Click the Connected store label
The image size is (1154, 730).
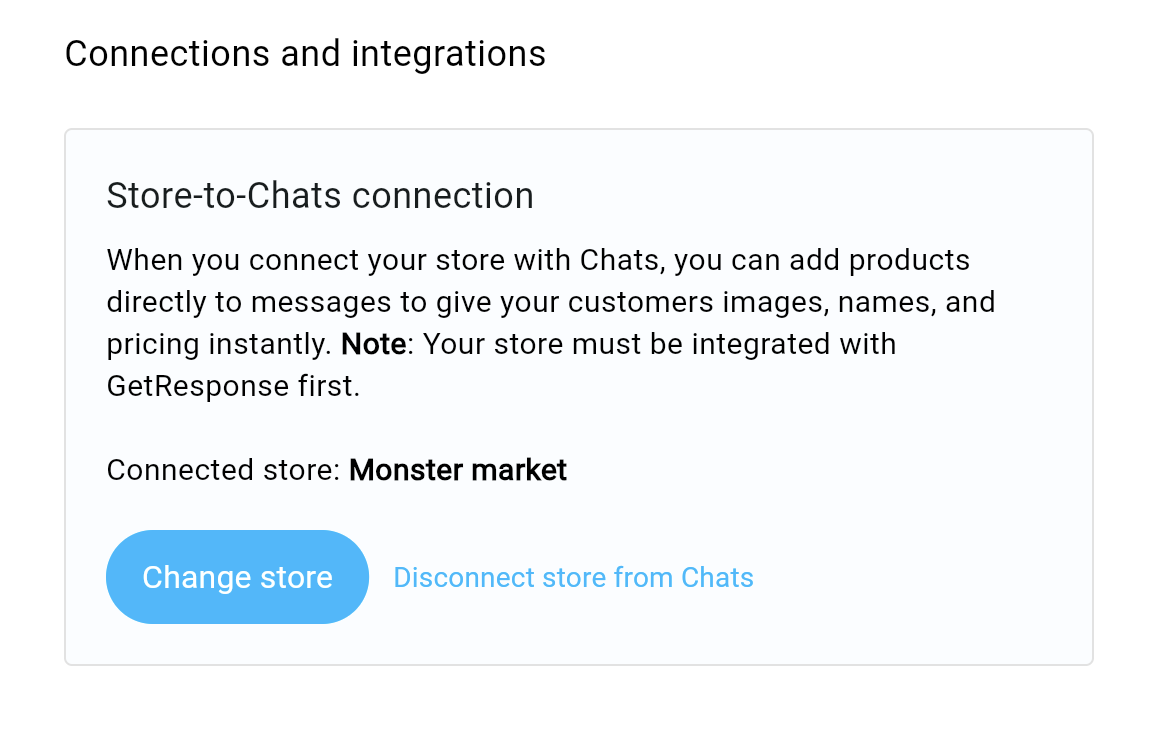(224, 470)
